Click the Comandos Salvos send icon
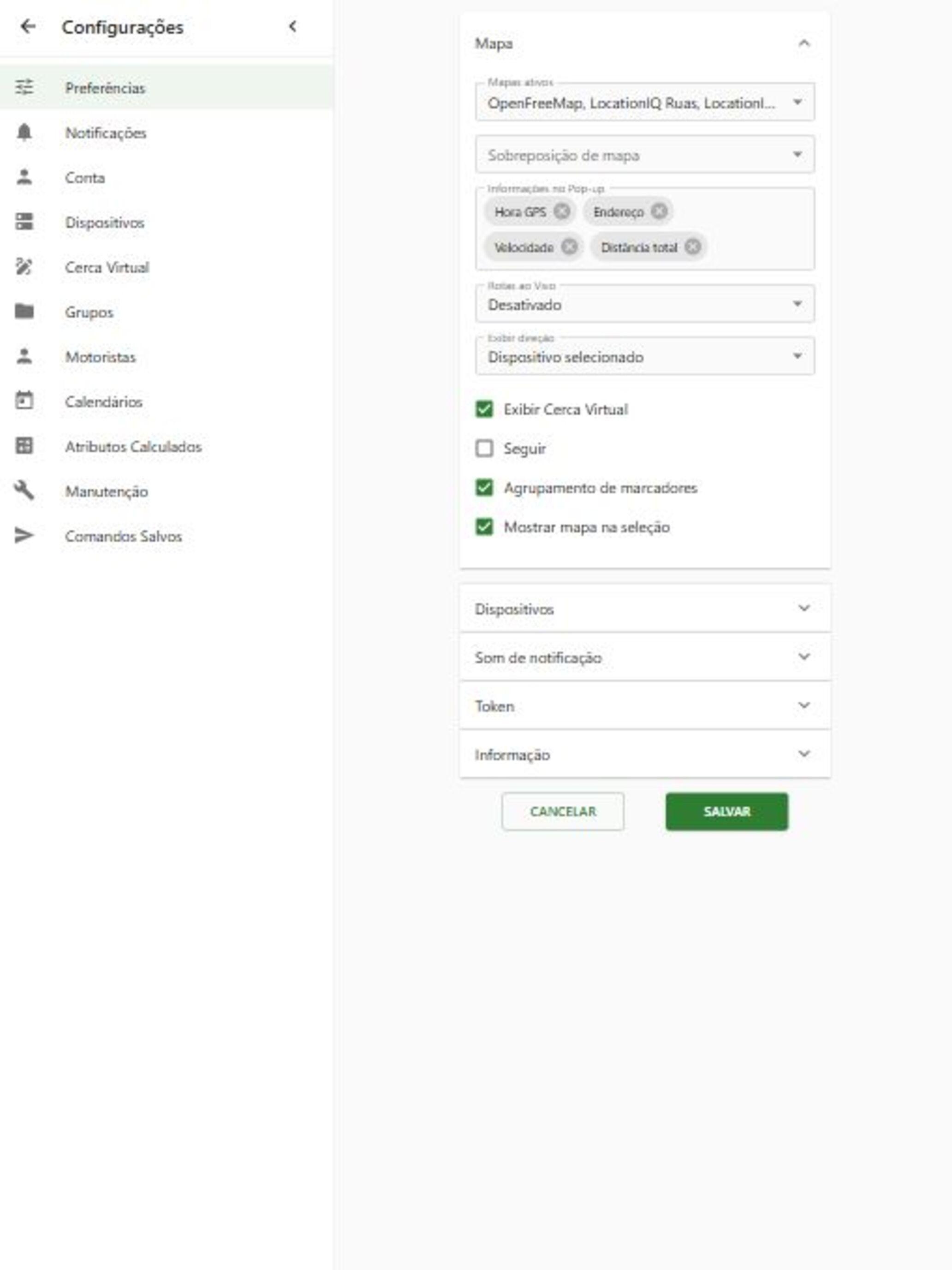Image resolution: width=952 pixels, height=1270 pixels. tap(24, 535)
